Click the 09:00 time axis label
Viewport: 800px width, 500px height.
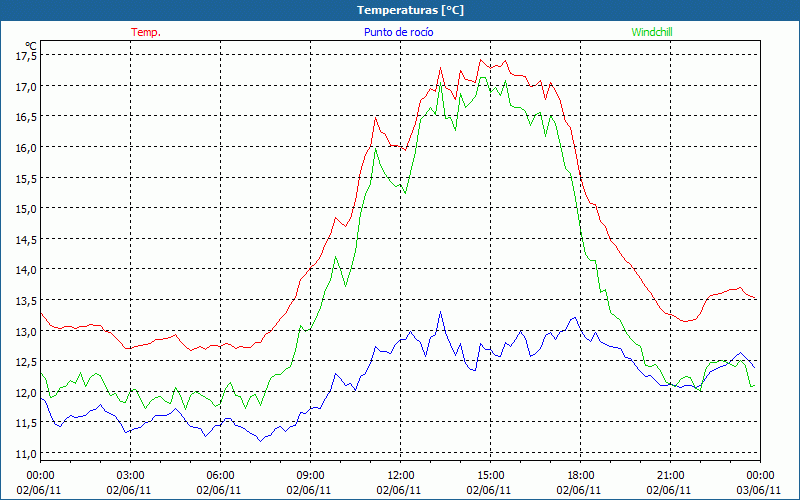310,475
